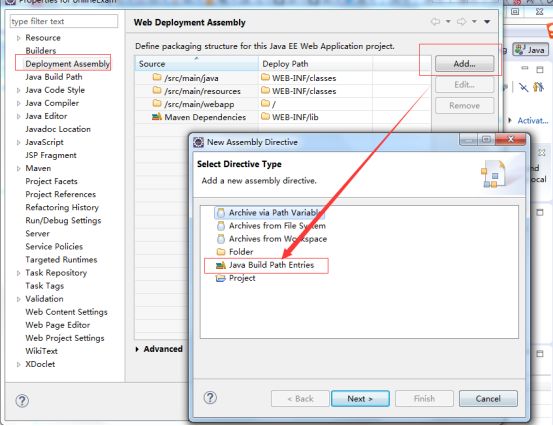Click the Folder directive icon
Screen dimensions: 553x426
[221, 252]
